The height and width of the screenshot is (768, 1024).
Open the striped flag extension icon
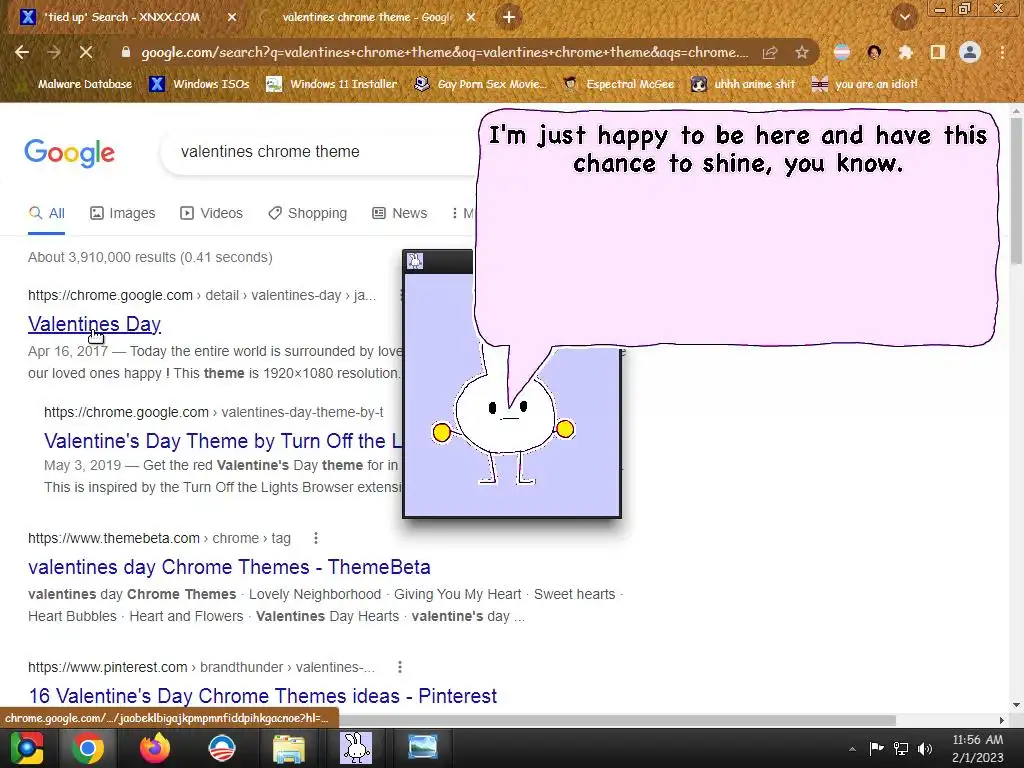click(842, 52)
